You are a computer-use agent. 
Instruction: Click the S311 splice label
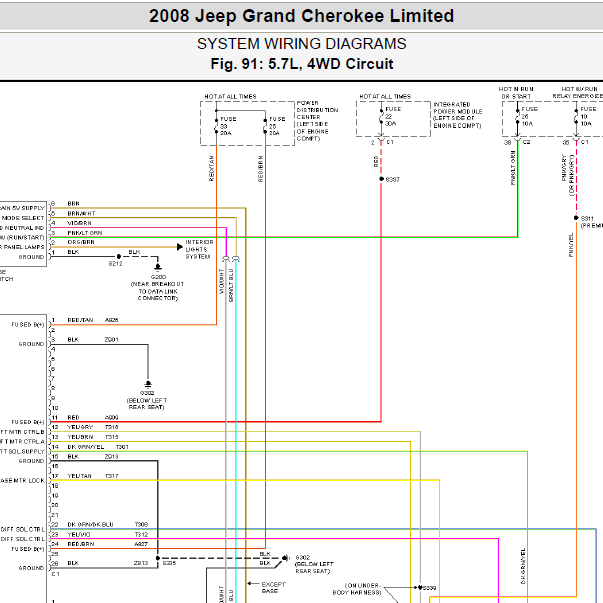587,218
